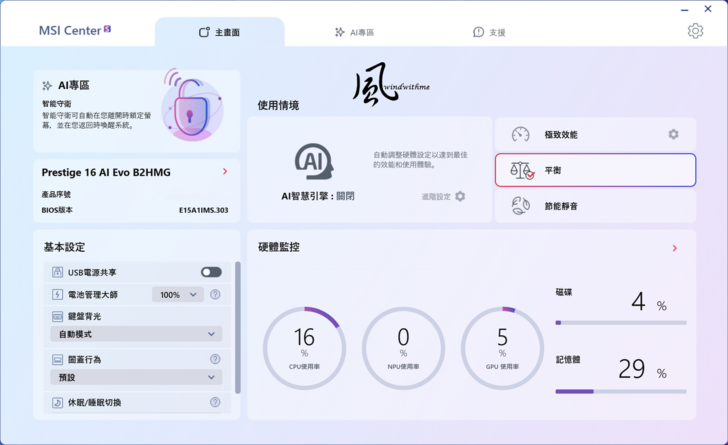The height and width of the screenshot is (445, 728).
Task: Click the 智能守衡 heading text
Action: [57, 103]
